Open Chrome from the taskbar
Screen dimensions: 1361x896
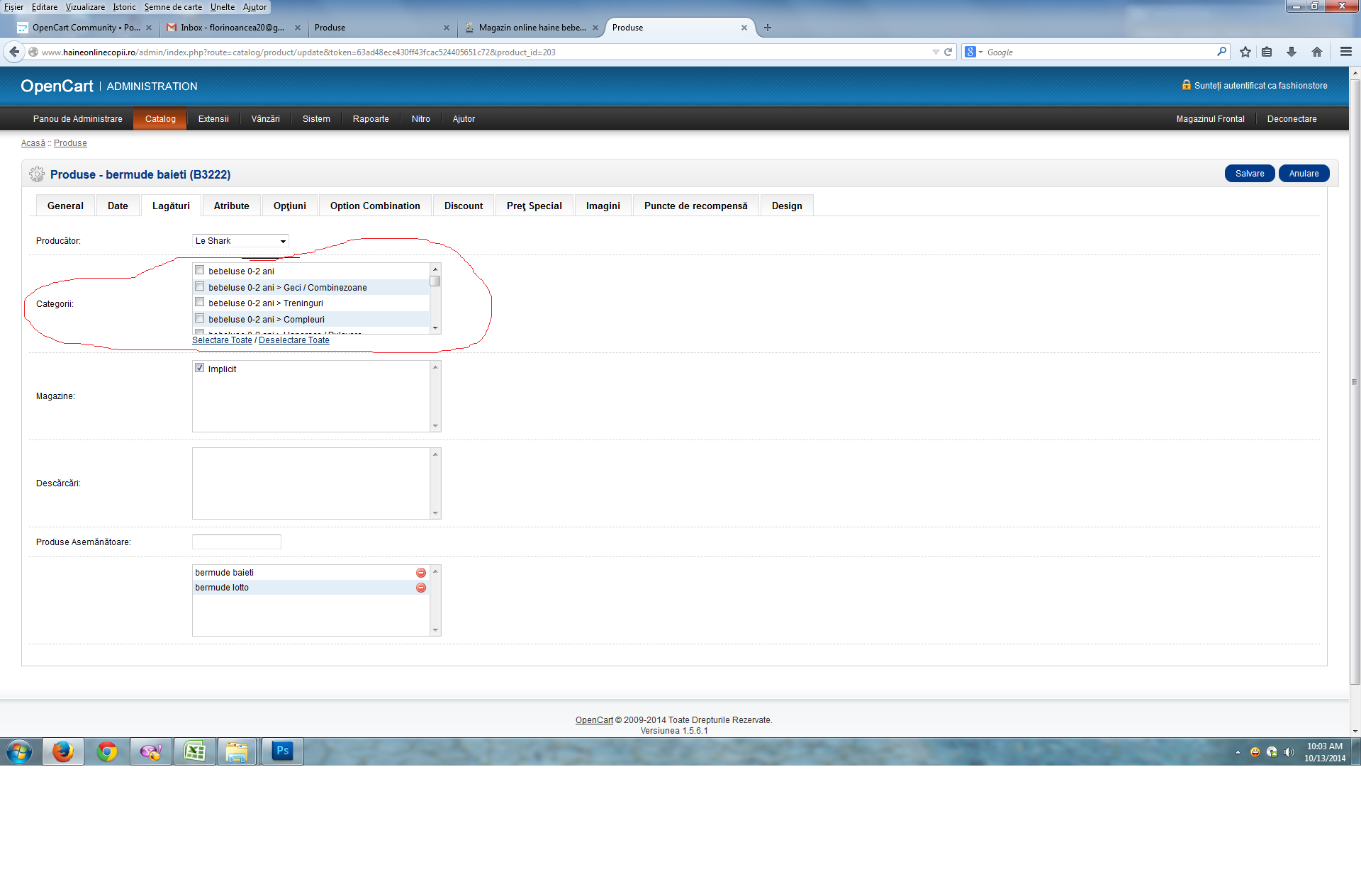click(x=107, y=751)
